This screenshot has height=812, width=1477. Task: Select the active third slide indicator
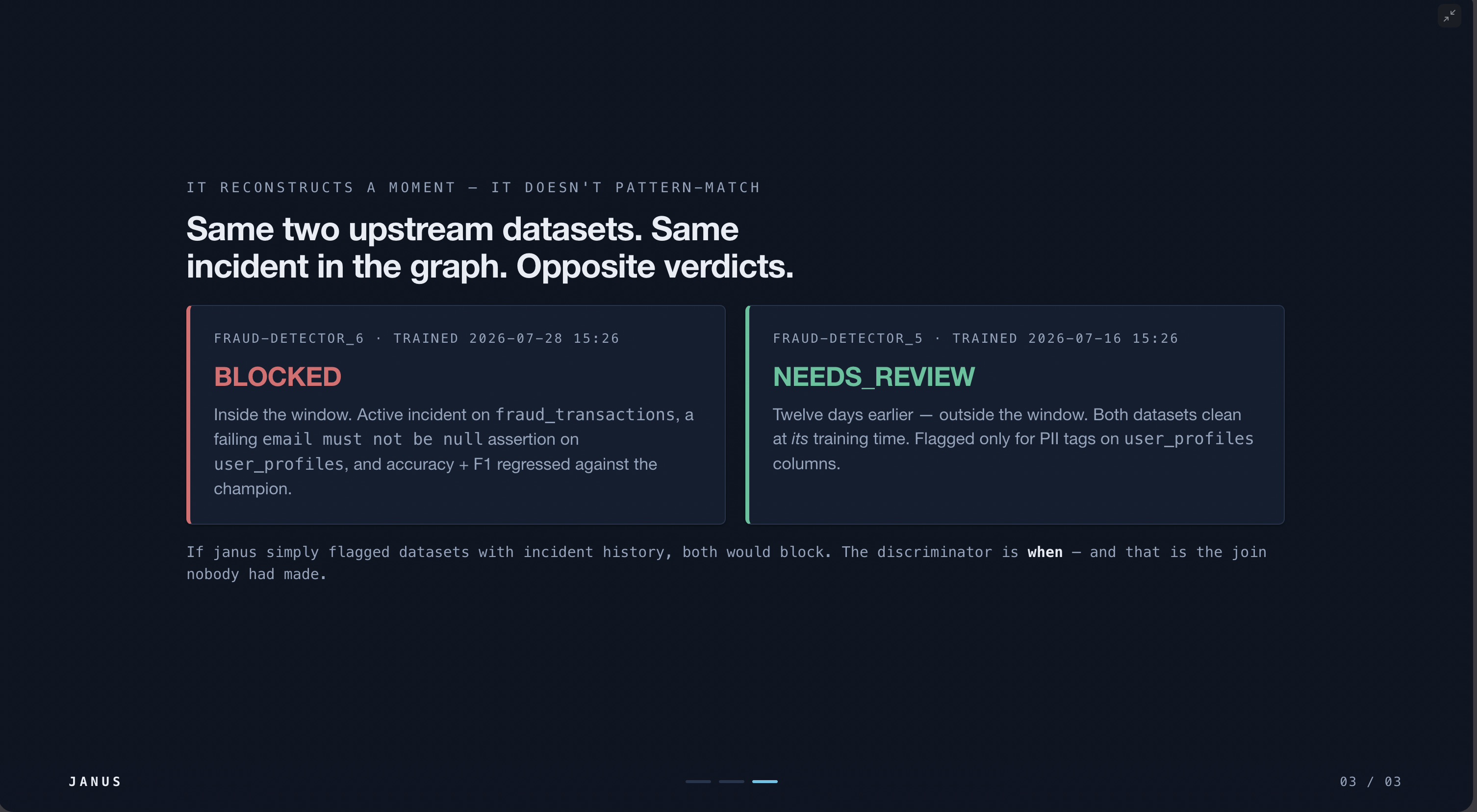pos(765,781)
